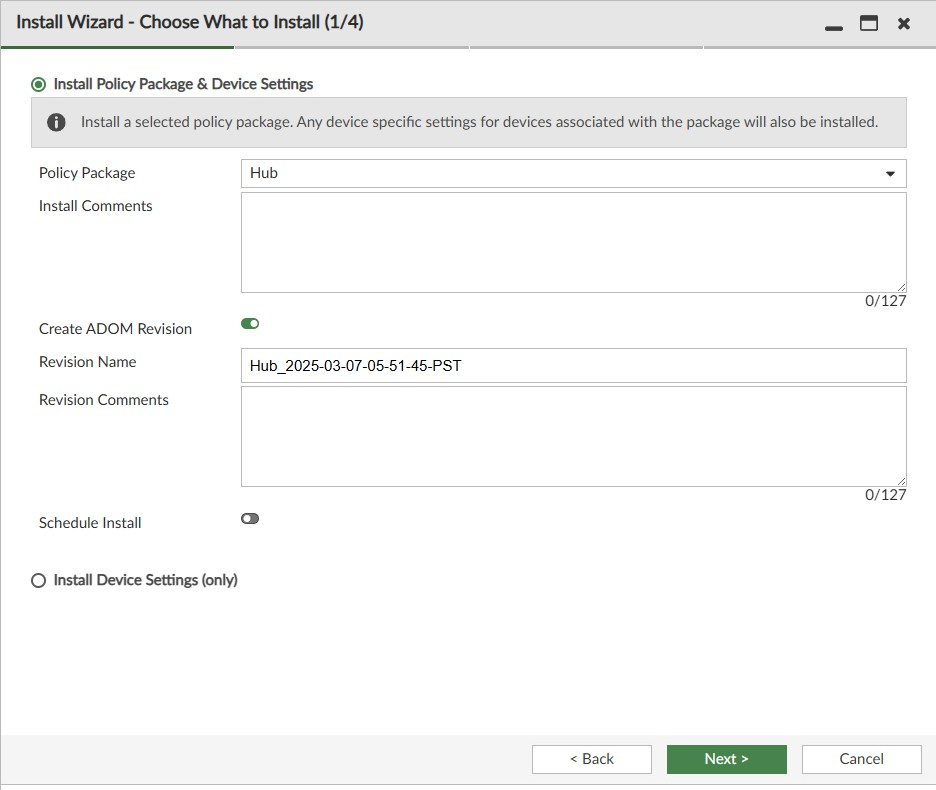Click the second step segment of wizard progress bar
The image size is (936, 790).
pos(351,47)
